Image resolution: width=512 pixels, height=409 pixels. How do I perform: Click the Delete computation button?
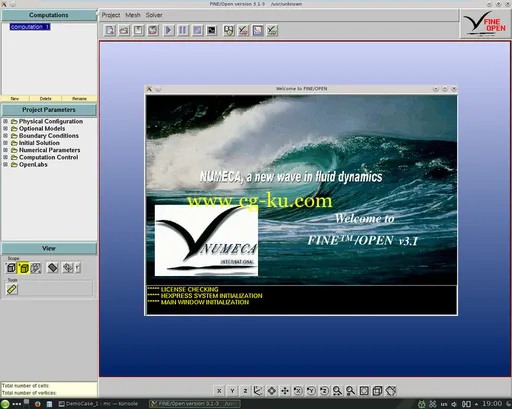coord(45,99)
